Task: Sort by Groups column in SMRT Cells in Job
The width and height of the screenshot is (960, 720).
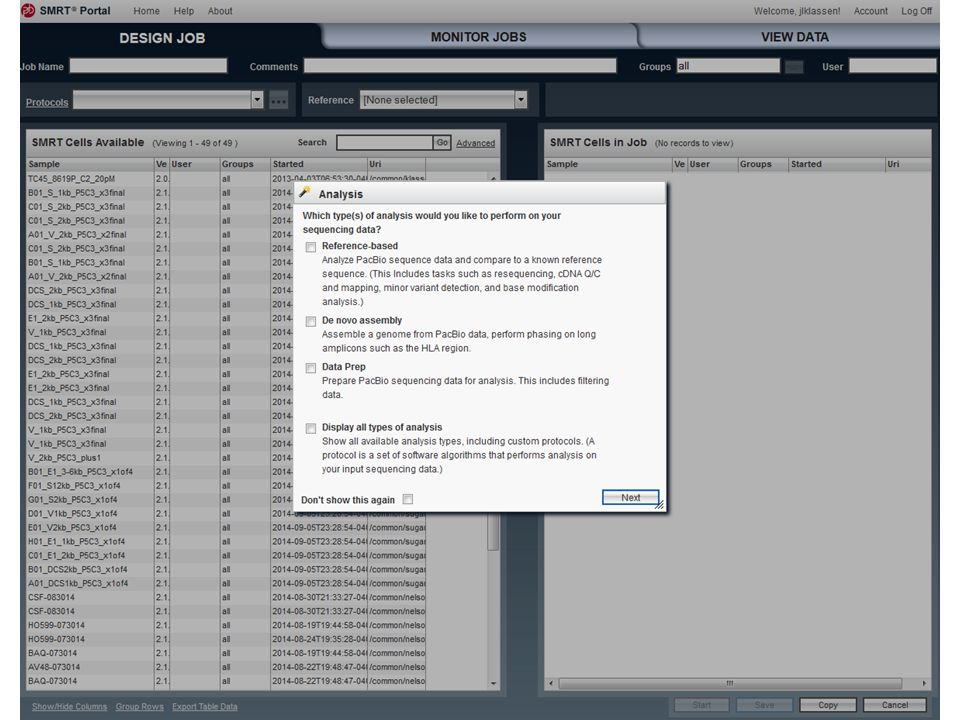Action: pyautogui.click(x=763, y=164)
